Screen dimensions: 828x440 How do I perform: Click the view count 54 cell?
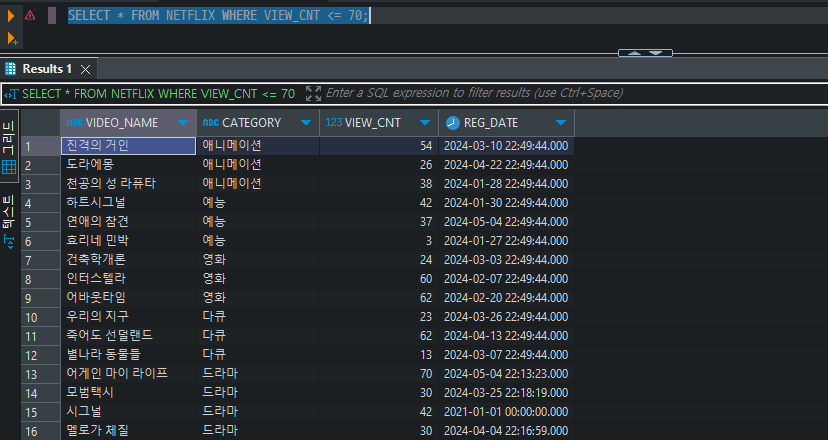click(379, 146)
